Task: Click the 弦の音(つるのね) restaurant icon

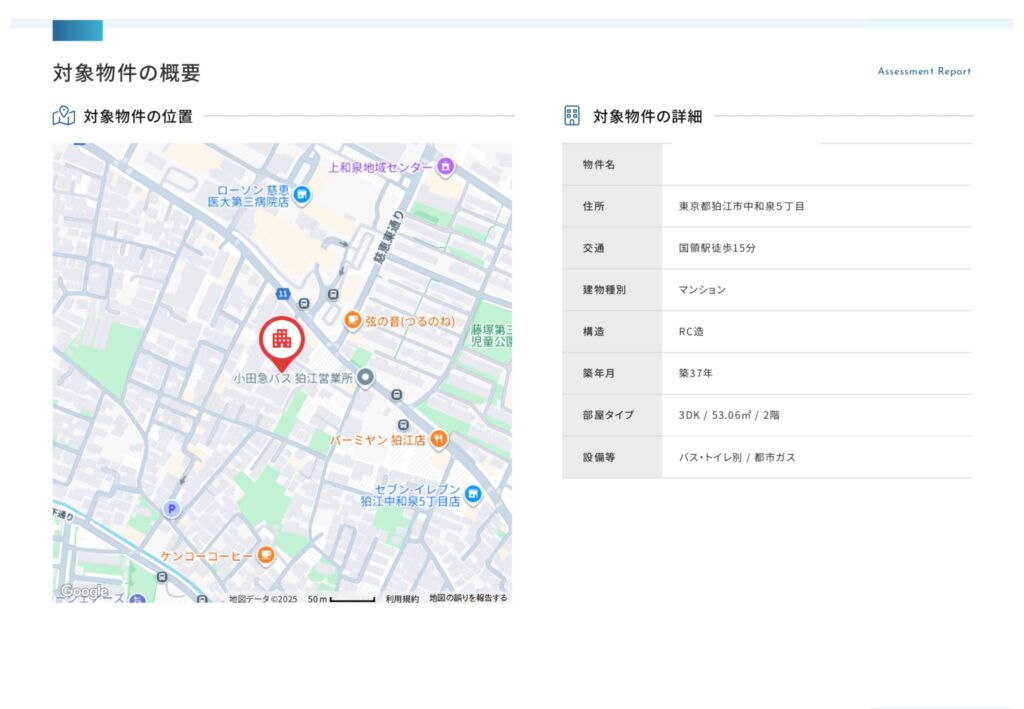Action: click(x=352, y=320)
